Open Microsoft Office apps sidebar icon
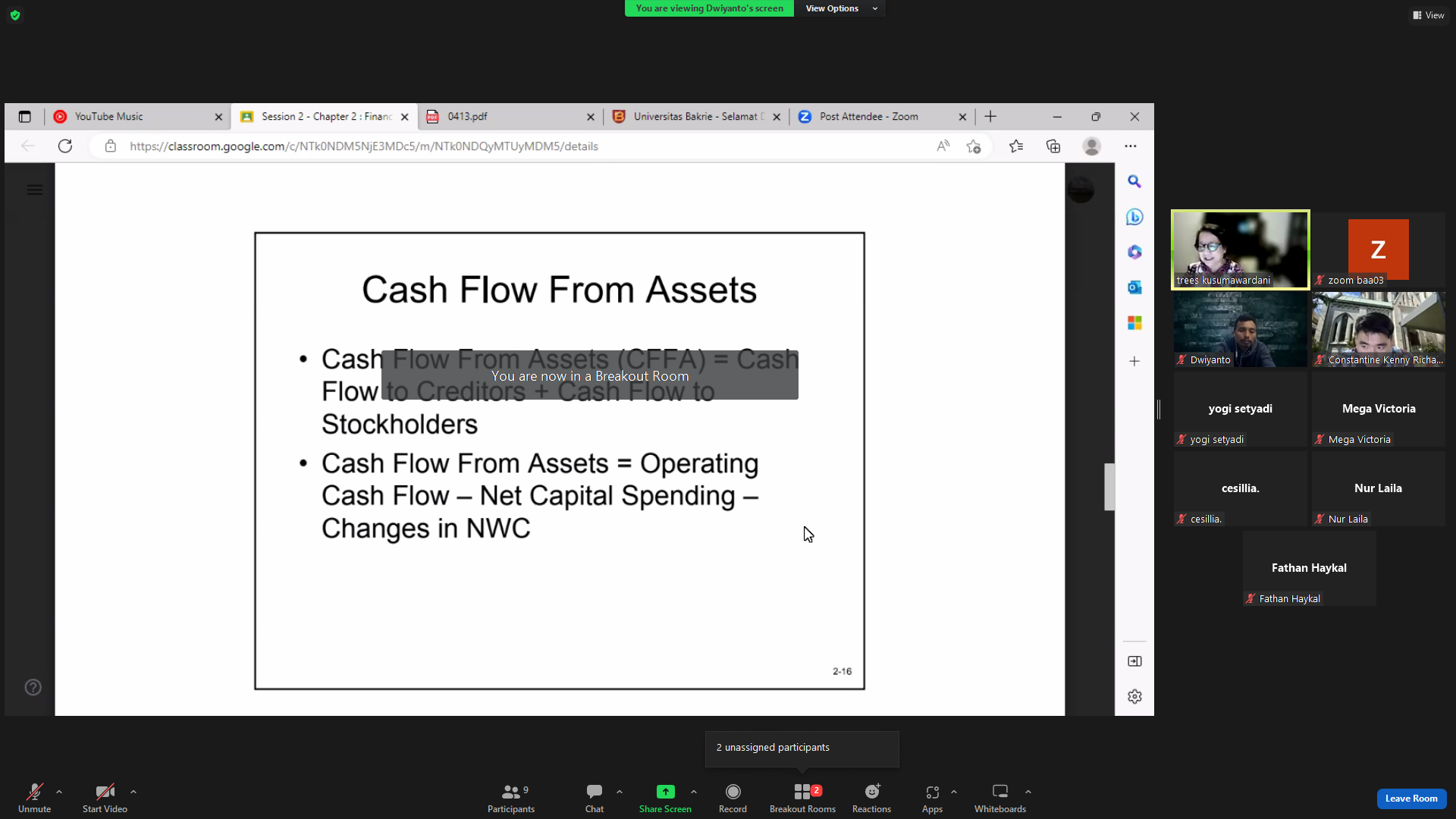Viewport: 1456px width, 819px height. pyautogui.click(x=1134, y=323)
